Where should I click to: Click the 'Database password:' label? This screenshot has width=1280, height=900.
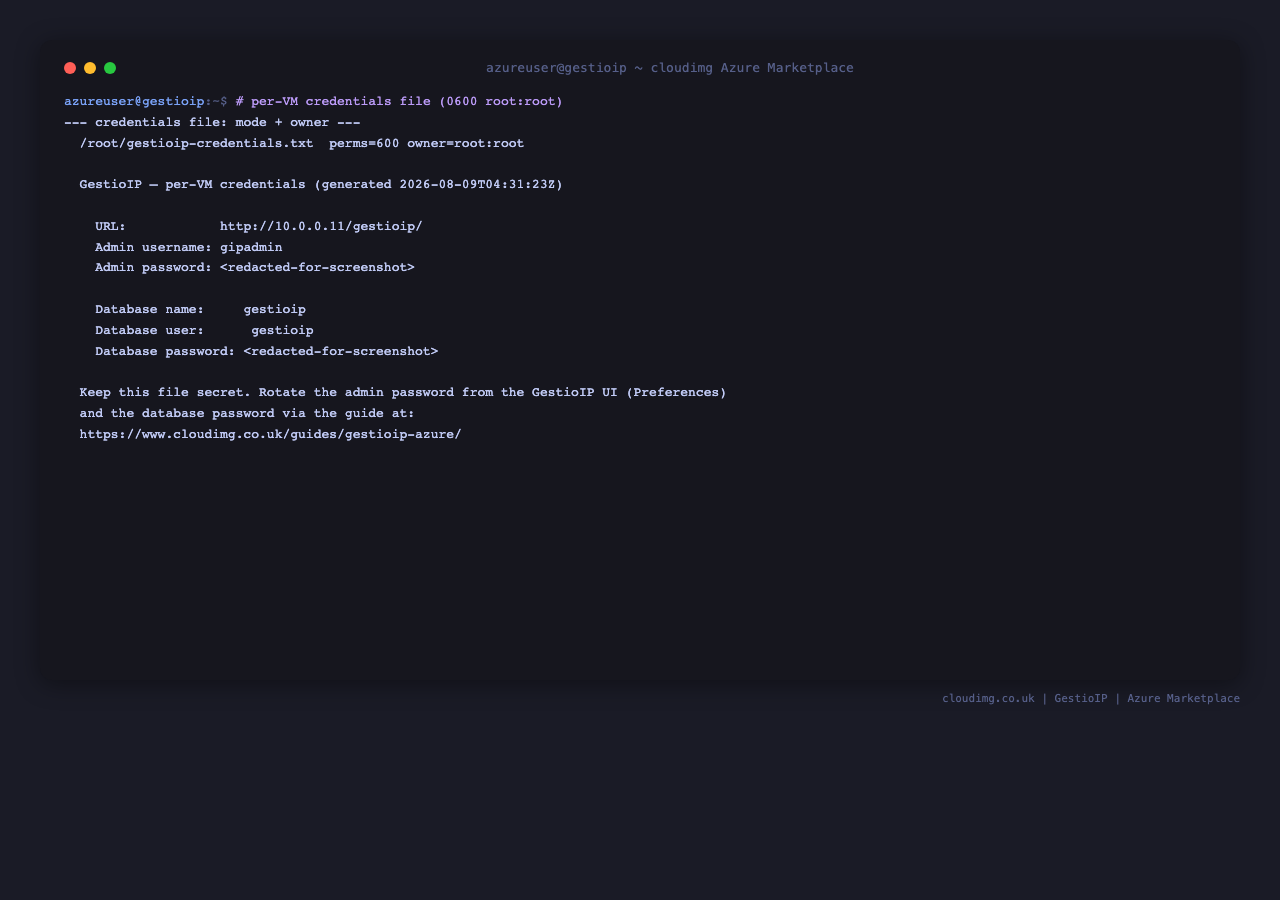coord(165,352)
